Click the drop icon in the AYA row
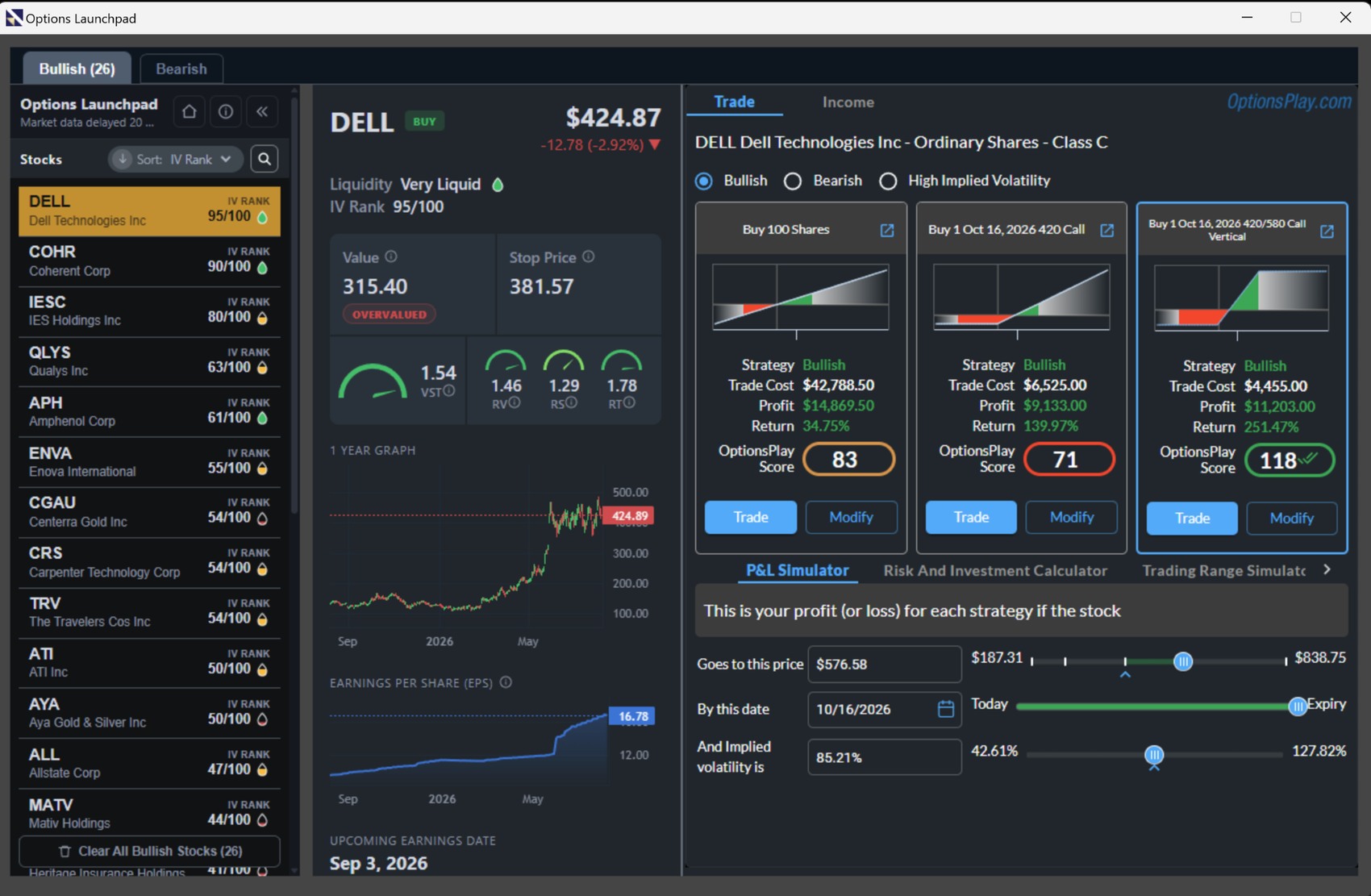 point(262,719)
